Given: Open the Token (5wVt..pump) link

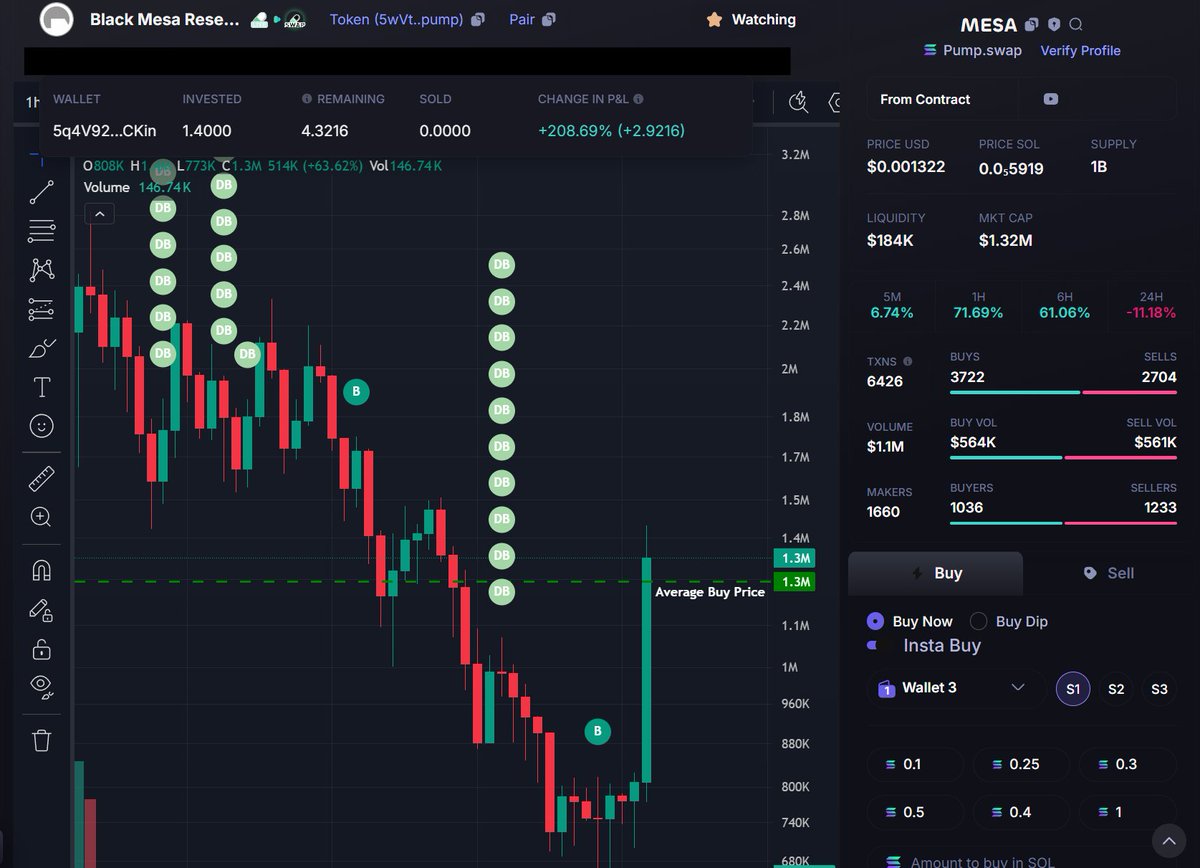Looking at the screenshot, I should tap(398, 20).
